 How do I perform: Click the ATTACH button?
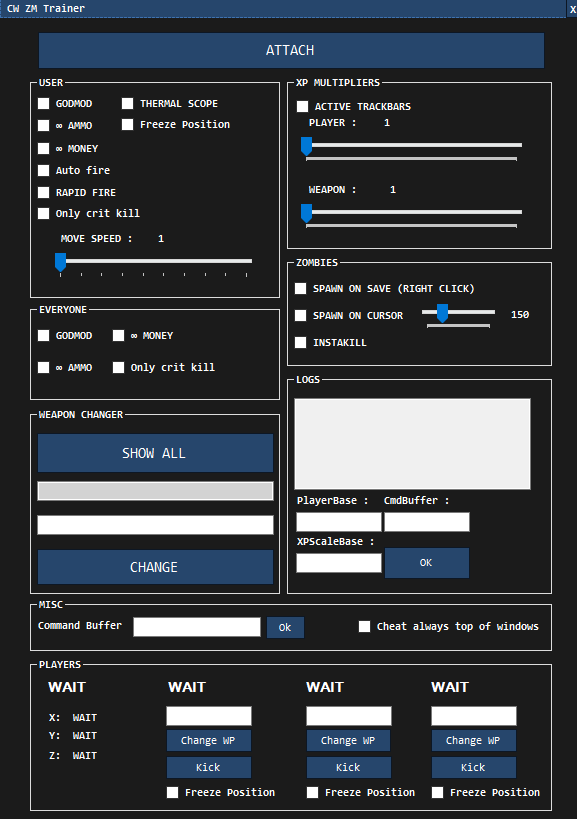(x=291, y=50)
